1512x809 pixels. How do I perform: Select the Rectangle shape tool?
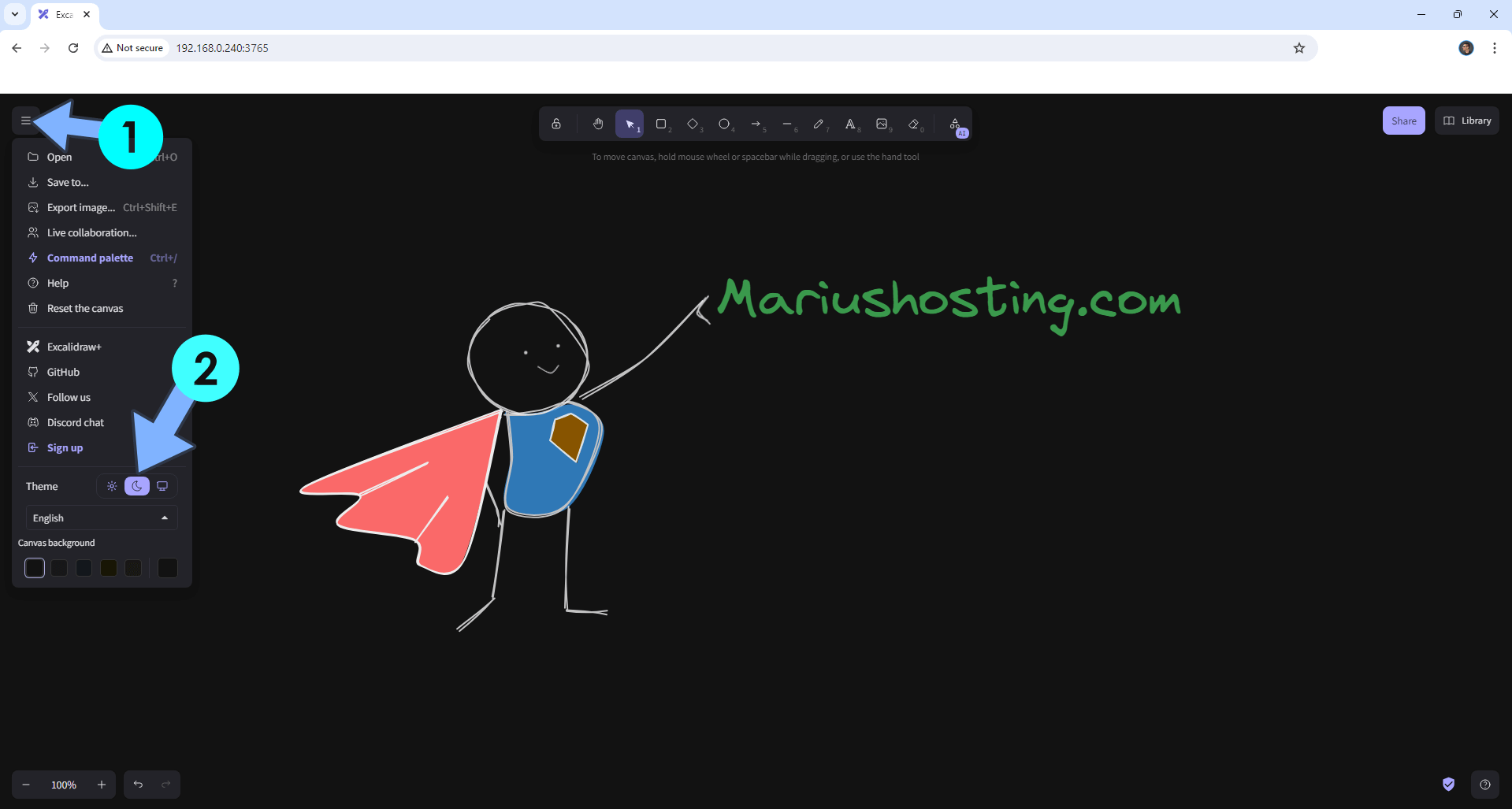(x=661, y=124)
